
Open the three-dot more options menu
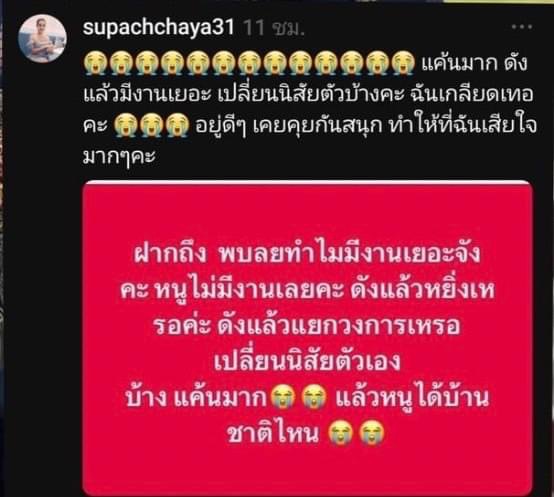tap(522, 27)
